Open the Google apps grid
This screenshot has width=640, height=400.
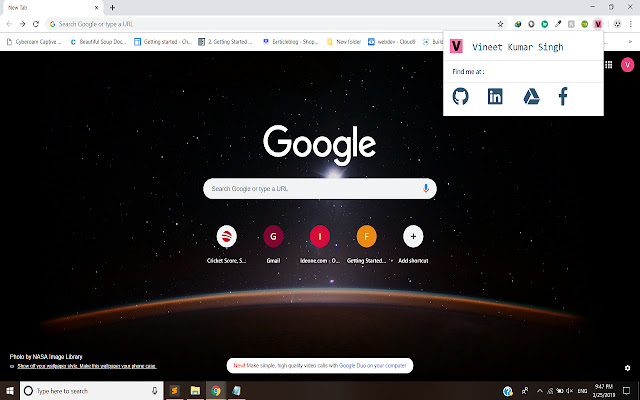coord(609,64)
